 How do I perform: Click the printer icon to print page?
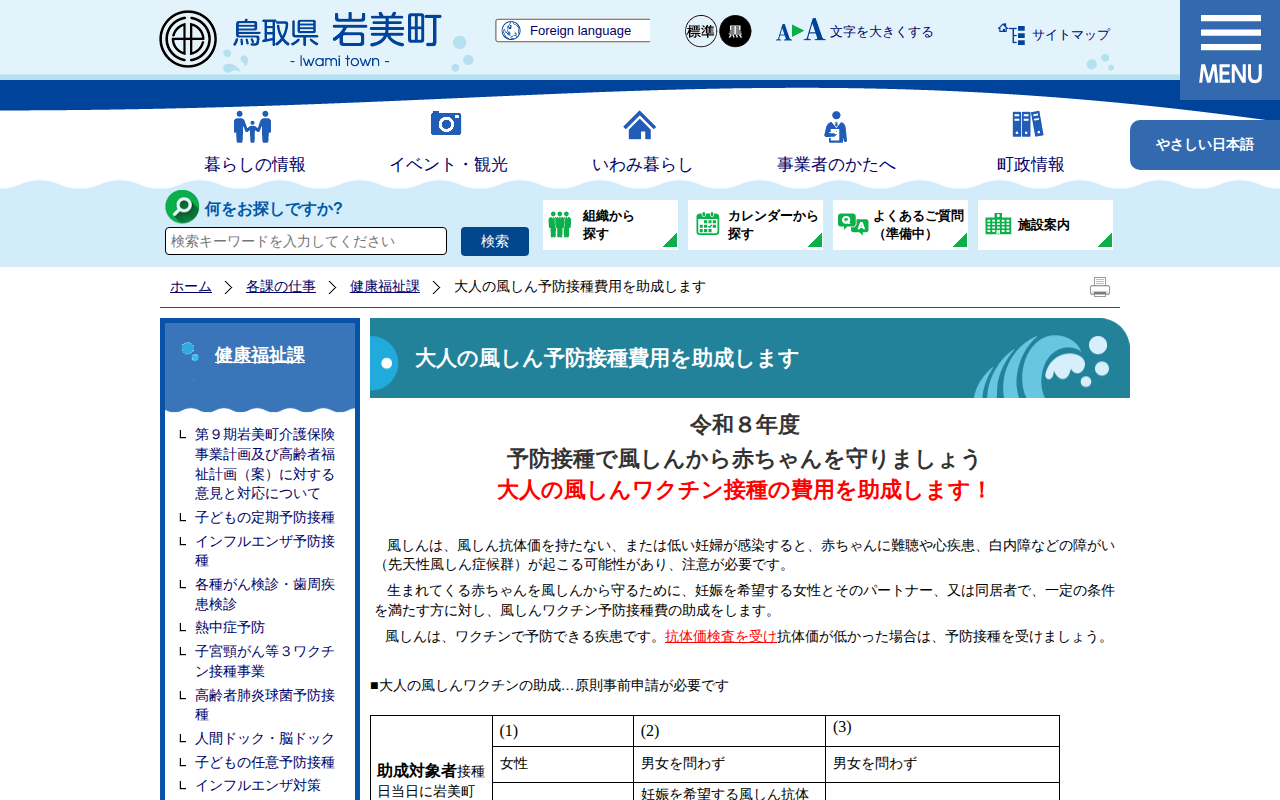tap(1100, 287)
